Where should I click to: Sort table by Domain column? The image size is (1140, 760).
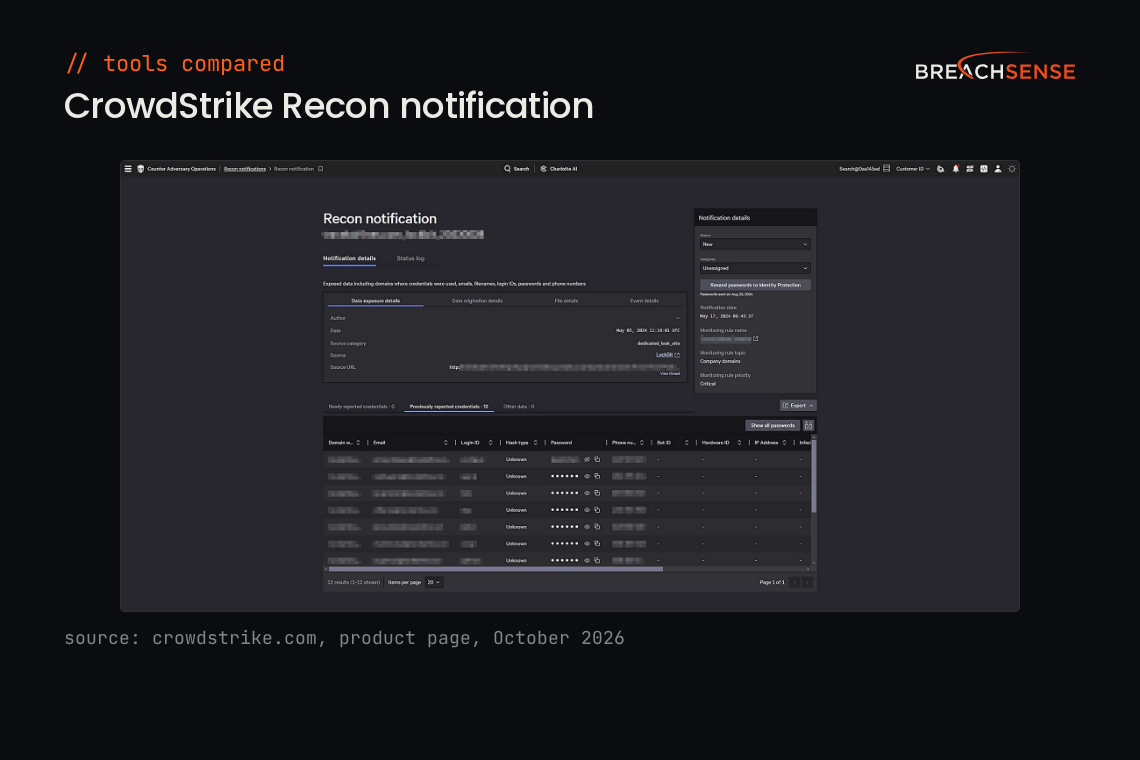(358, 442)
